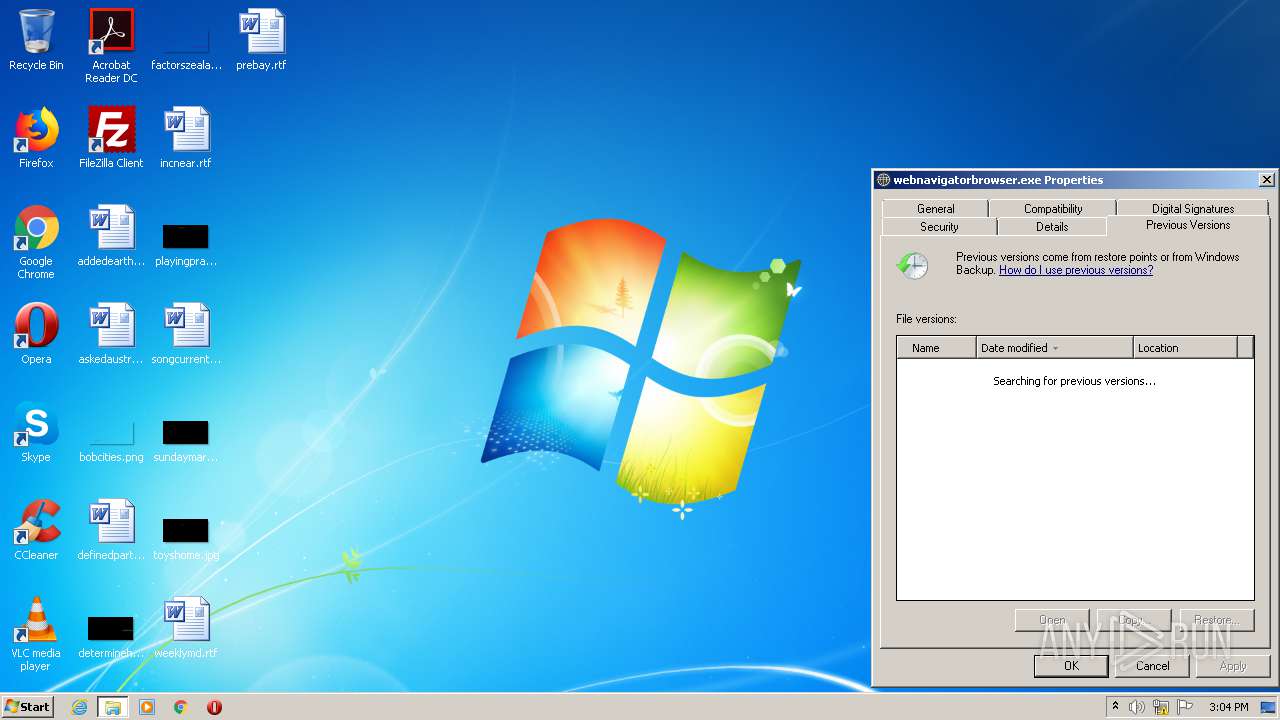
Task: Switch to the Security tab
Action: tap(939, 227)
